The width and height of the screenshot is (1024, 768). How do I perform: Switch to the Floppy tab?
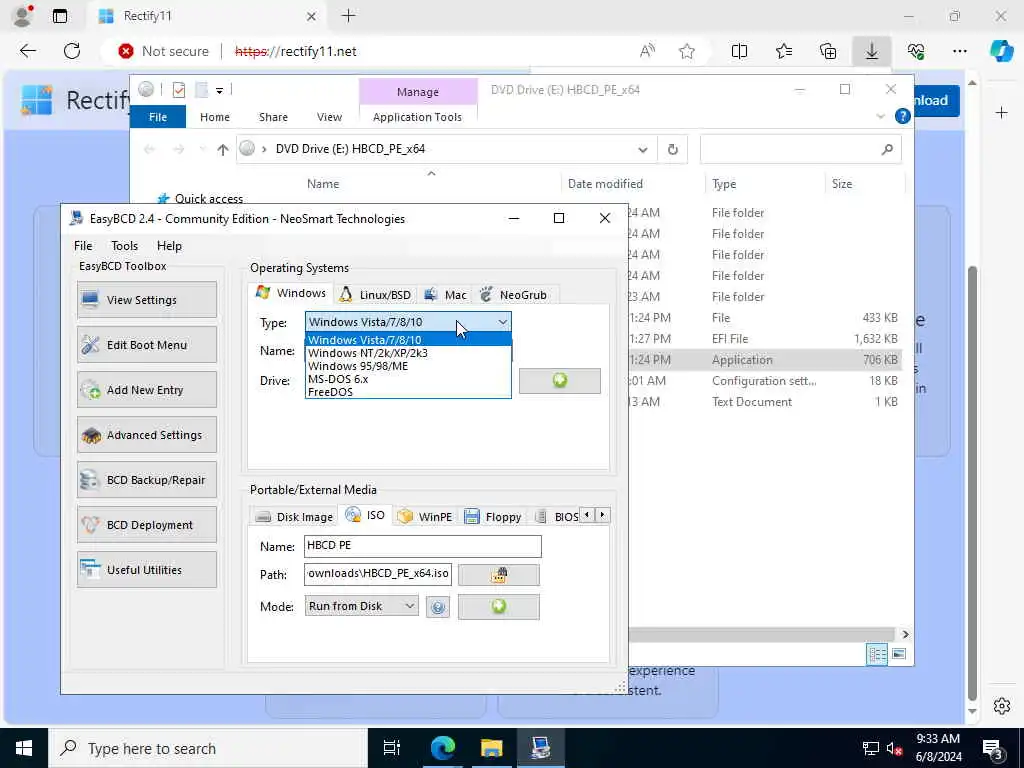[x=492, y=517]
